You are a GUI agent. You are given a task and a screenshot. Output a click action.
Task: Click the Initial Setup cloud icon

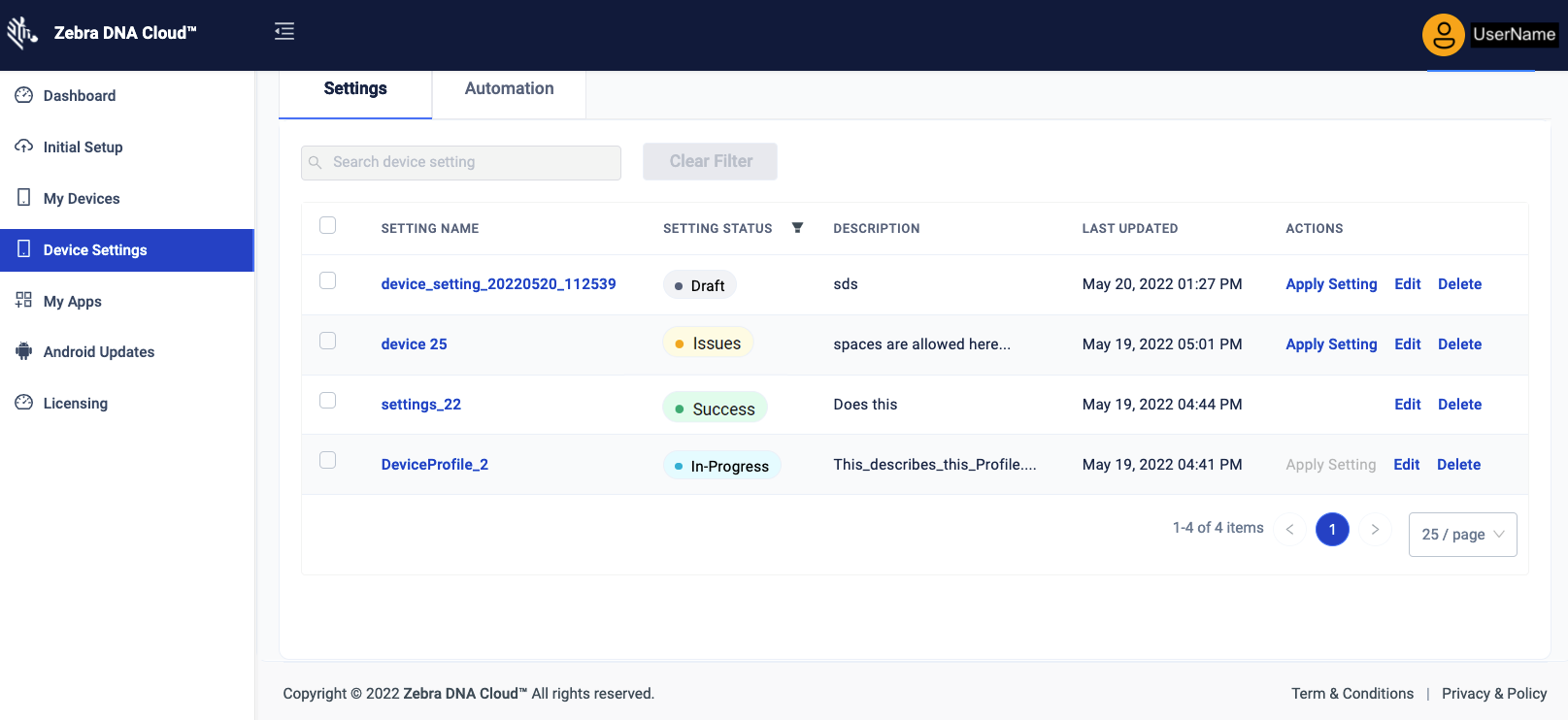click(x=24, y=147)
